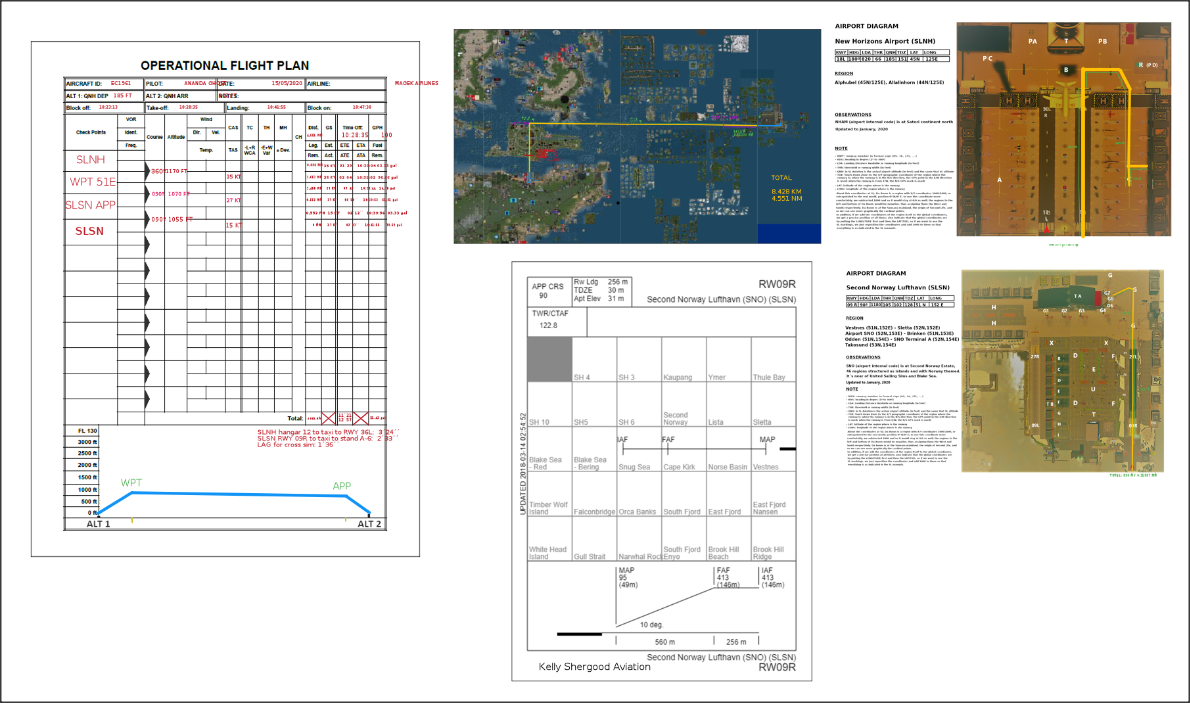
Task: Select the SLNH check point entry
Action: [x=90, y=159]
